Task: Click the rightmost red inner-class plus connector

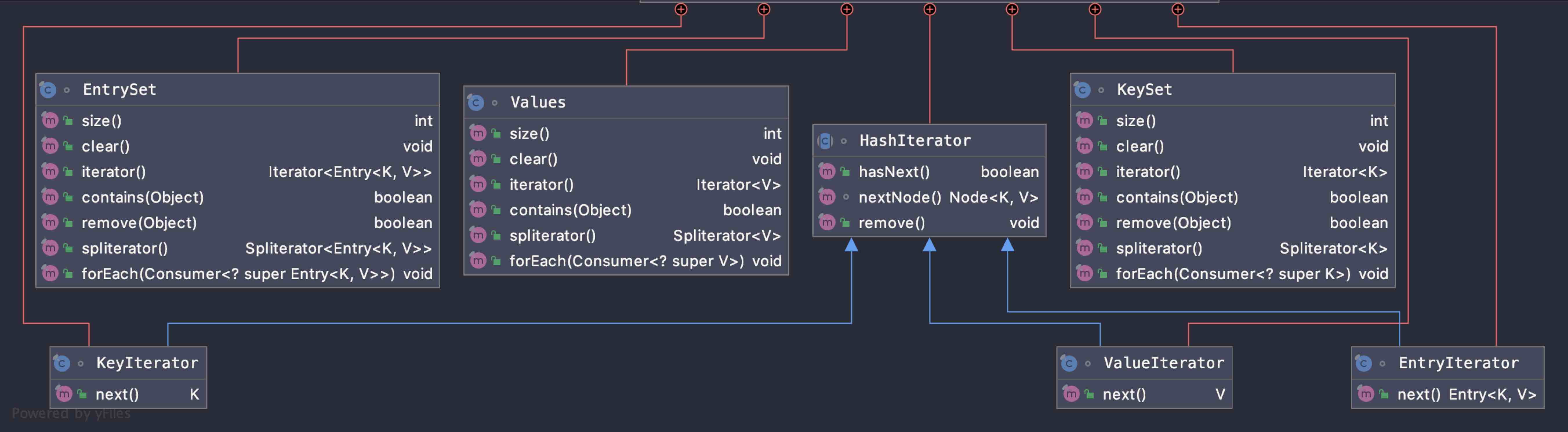Action: click(1178, 9)
